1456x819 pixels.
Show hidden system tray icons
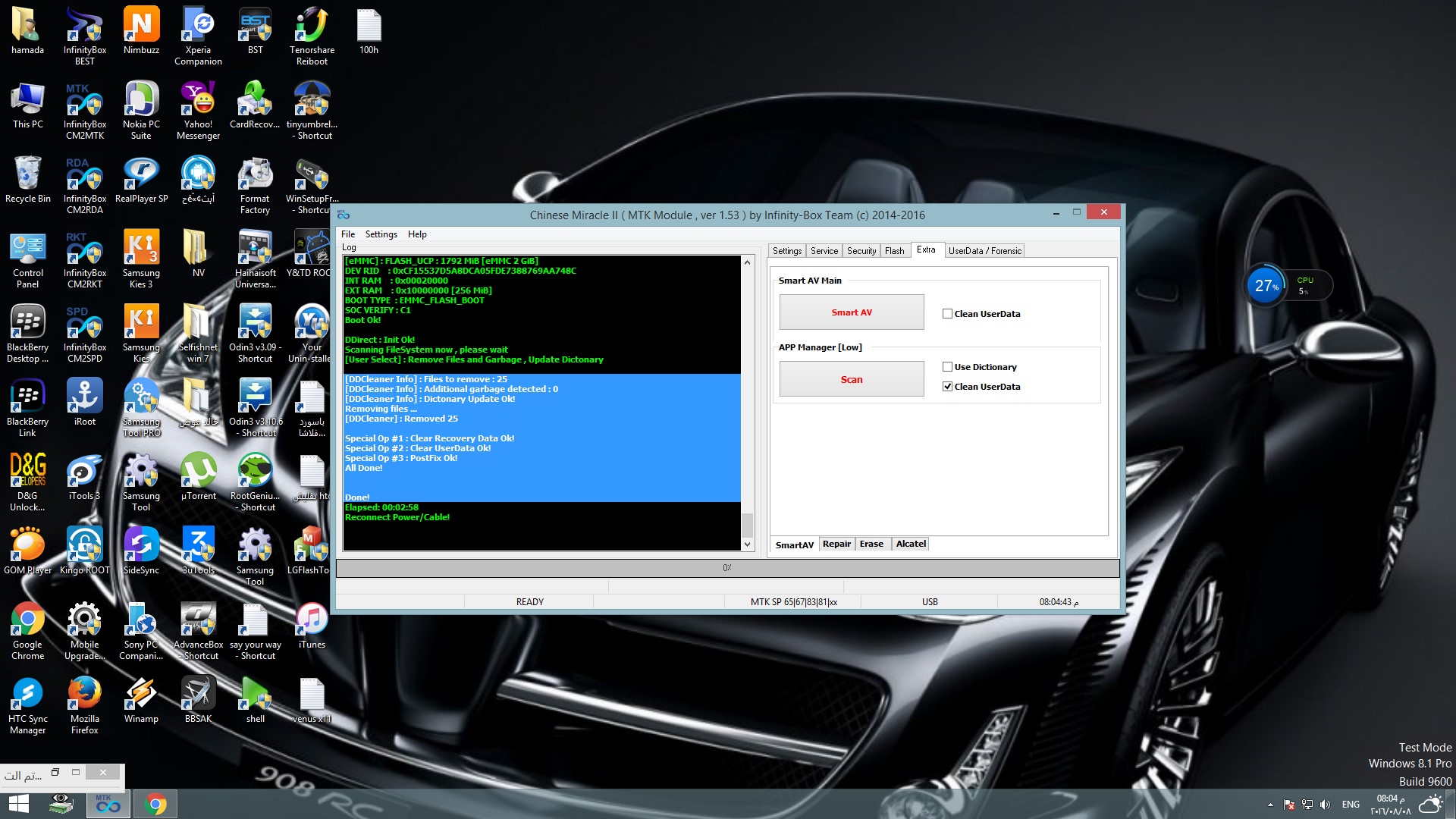1270,805
